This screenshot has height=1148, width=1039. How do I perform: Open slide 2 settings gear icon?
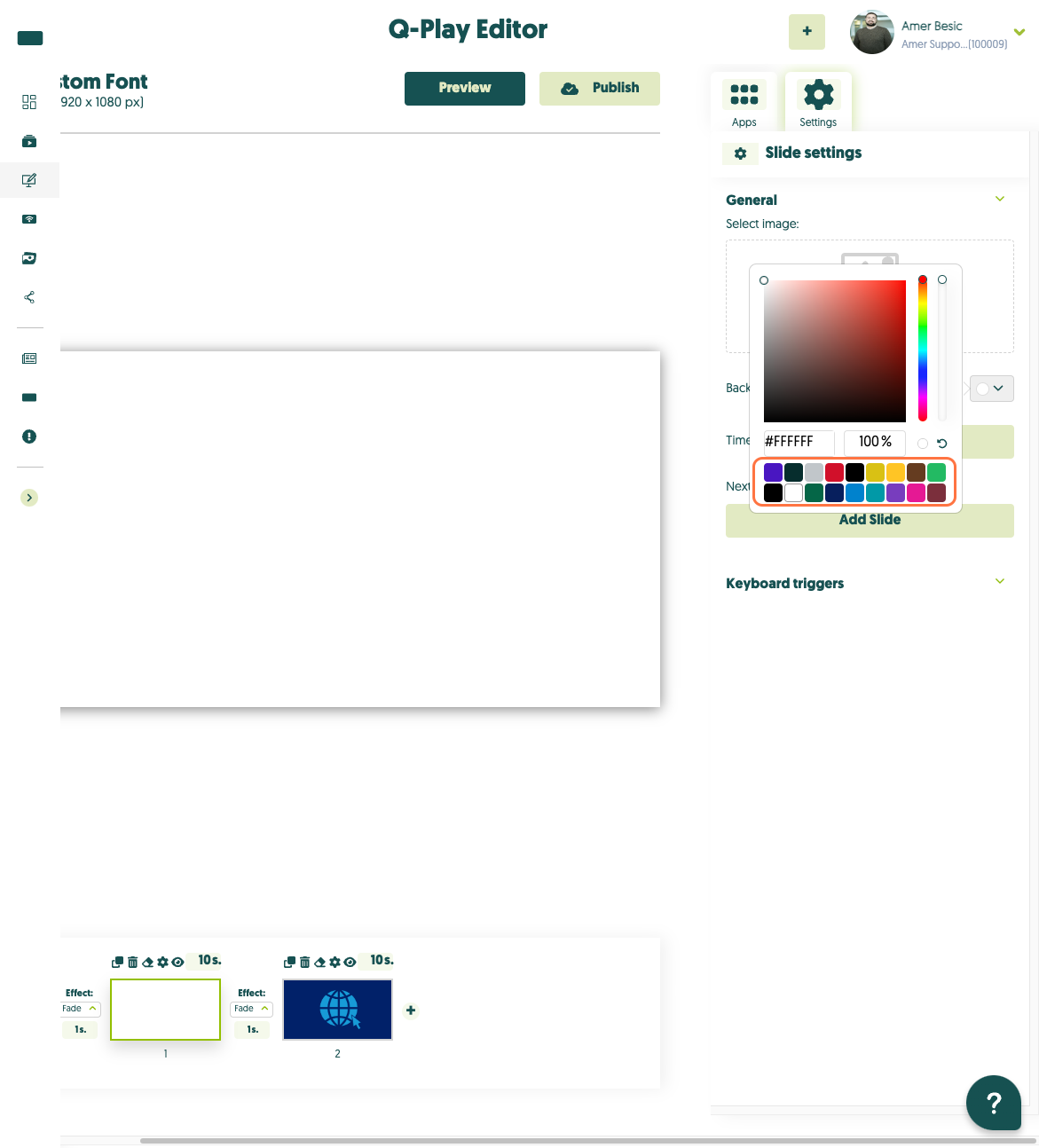tap(335, 962)
